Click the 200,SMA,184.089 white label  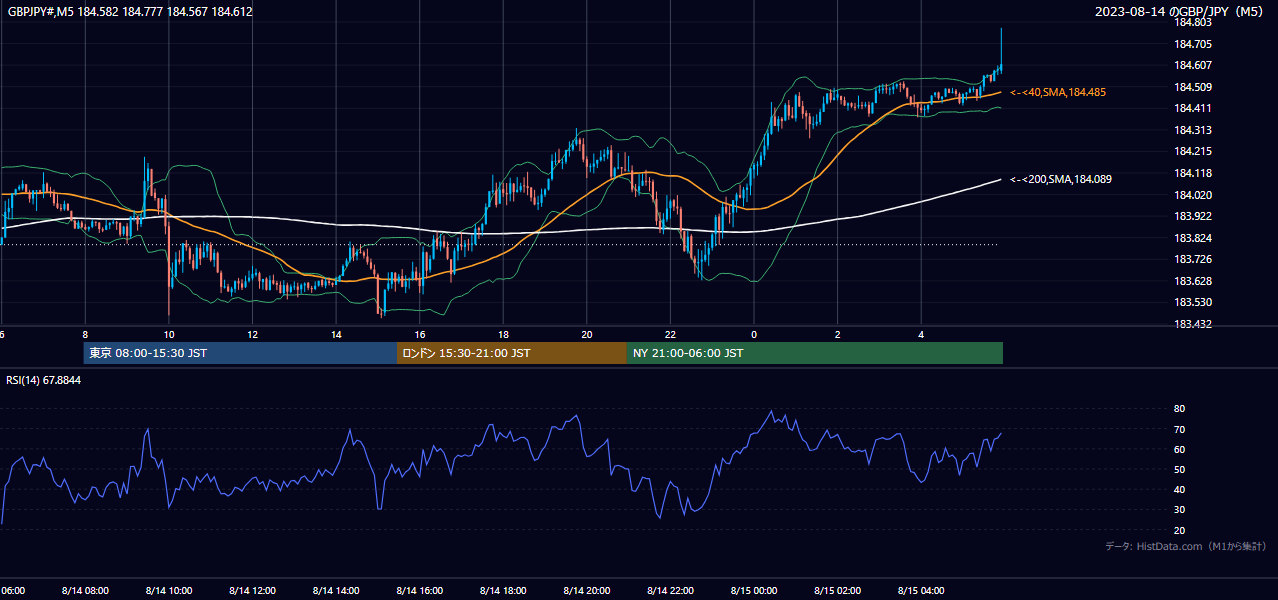1061,179
